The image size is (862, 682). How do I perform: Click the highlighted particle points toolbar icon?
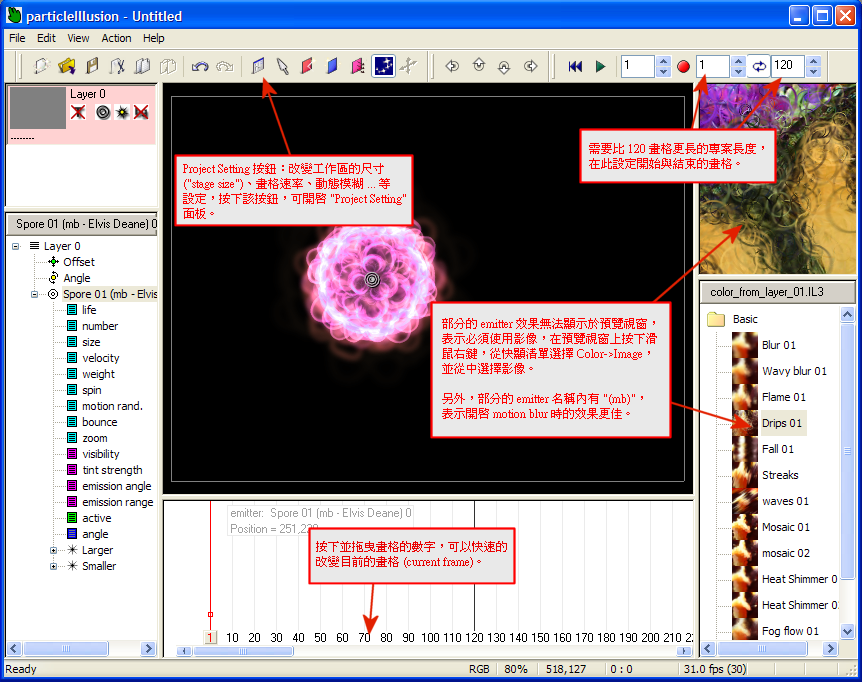(x=384, y=66)
